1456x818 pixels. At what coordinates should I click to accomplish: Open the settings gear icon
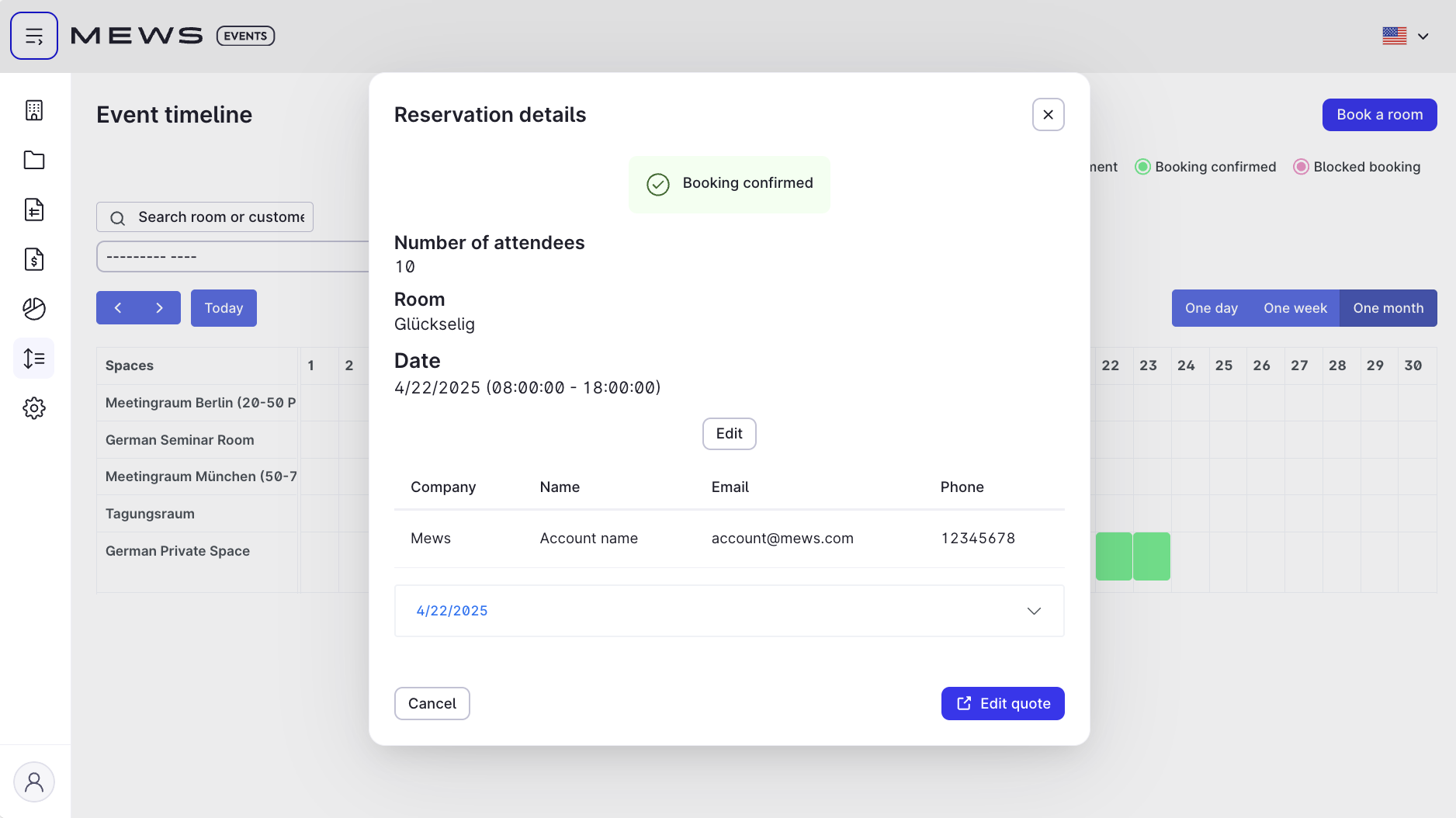click(x=34, y=408)
